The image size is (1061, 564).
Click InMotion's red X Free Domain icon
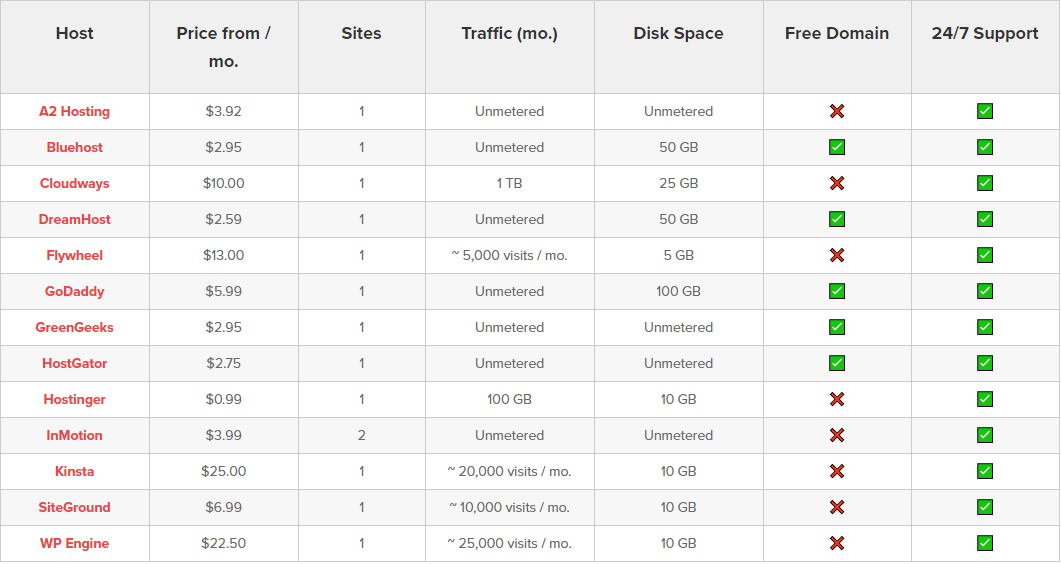coord(837,435)
